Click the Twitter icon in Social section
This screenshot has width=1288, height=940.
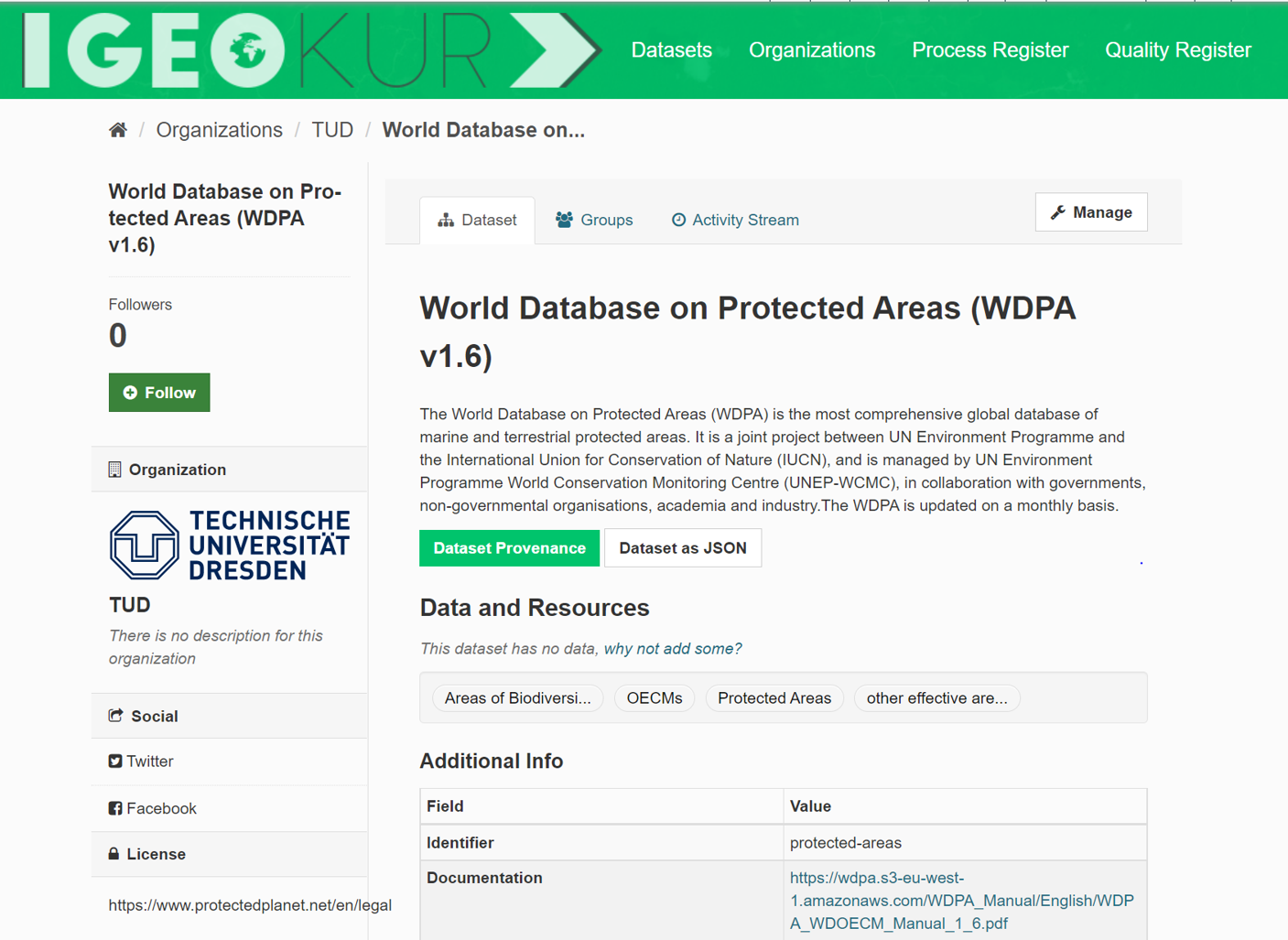click(x=115, y=762)
